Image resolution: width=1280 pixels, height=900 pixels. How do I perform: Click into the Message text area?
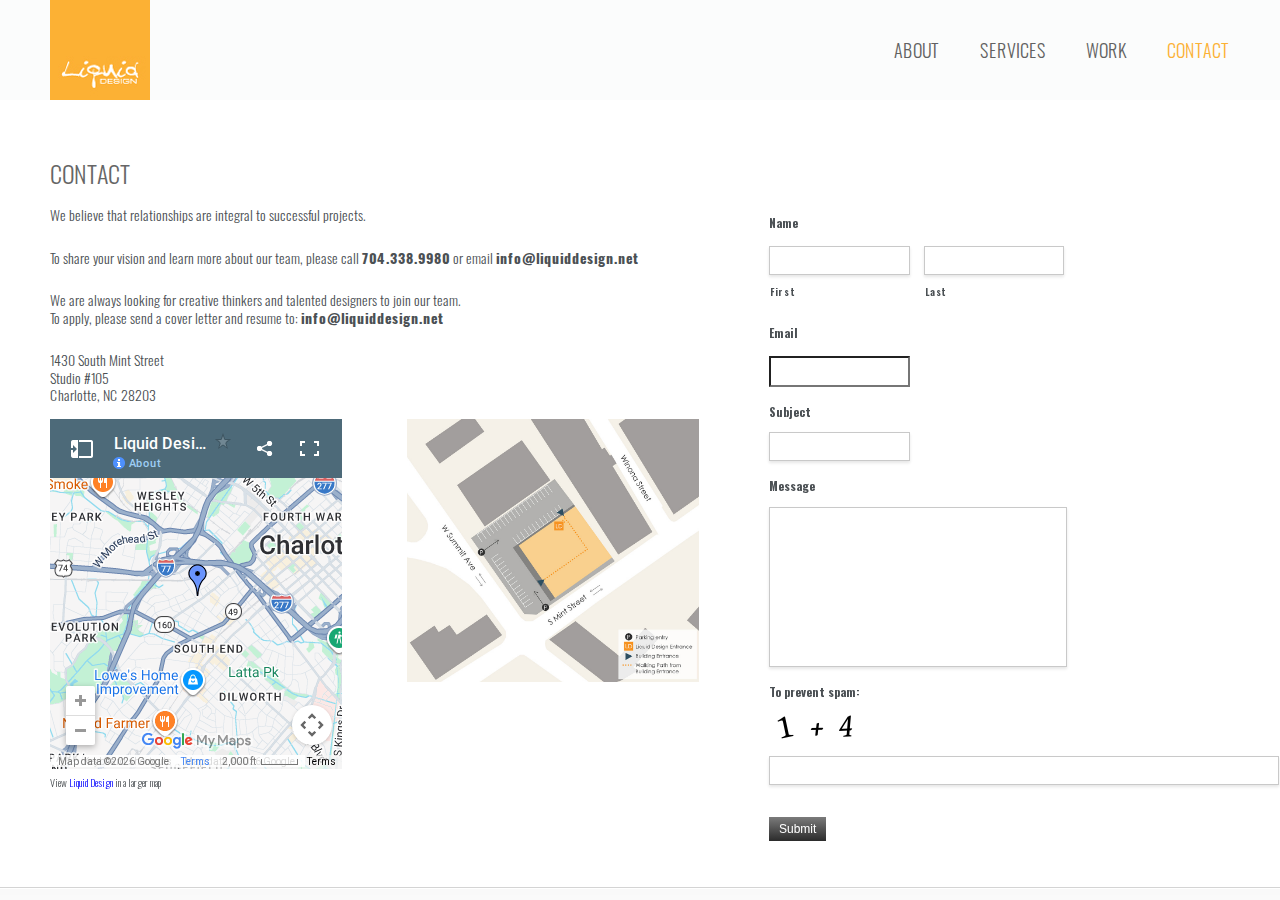[918, 587]
